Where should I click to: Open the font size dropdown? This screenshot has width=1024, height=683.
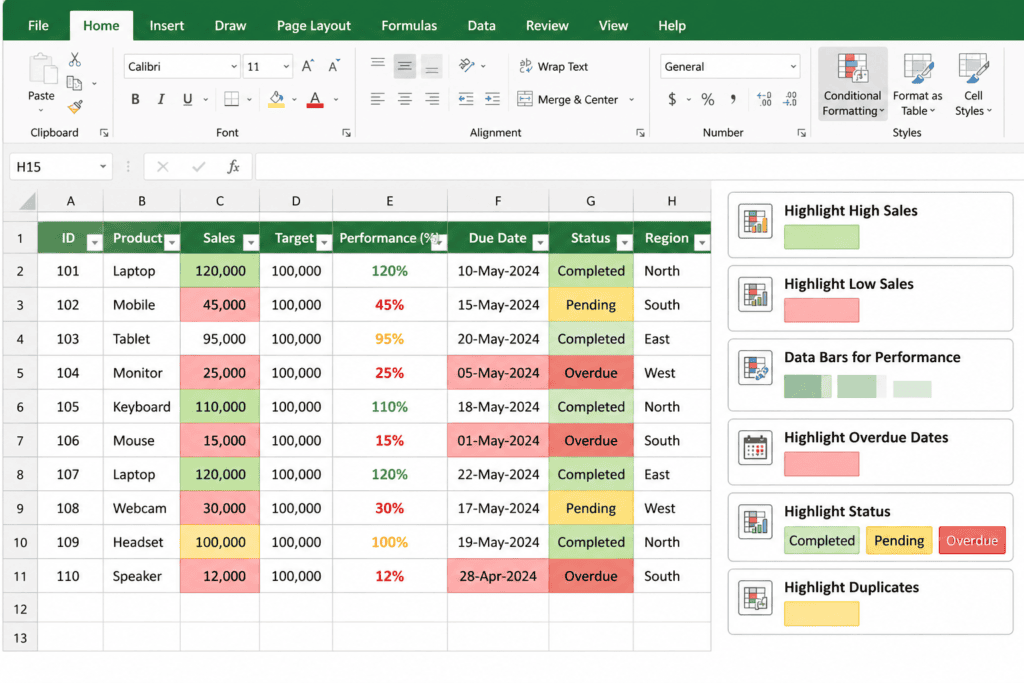[286, 67]
